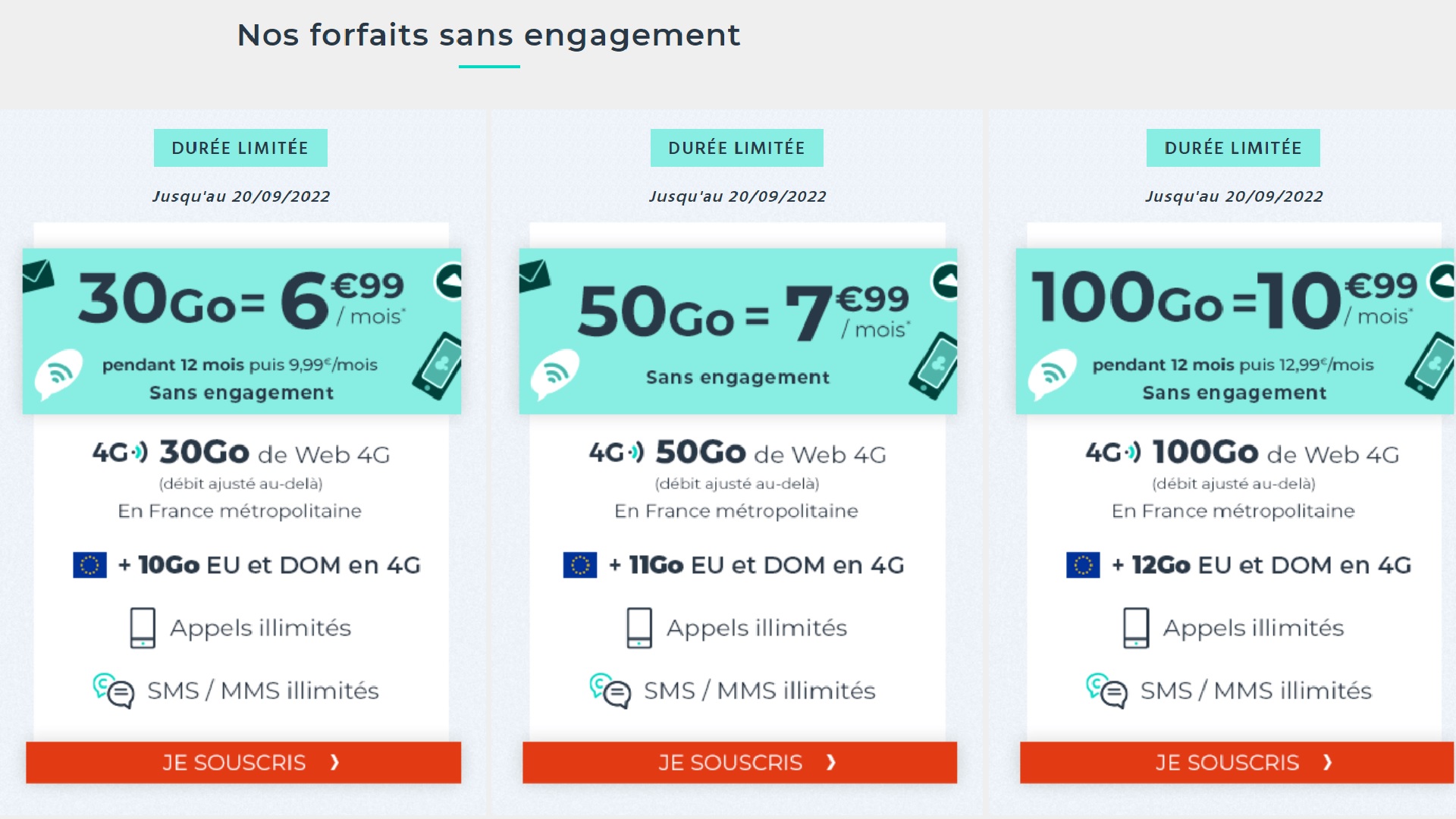Click the Nos forfaits sans engagement heading
The width and height of the screenshot is (1456, 819).
(489, 35)
